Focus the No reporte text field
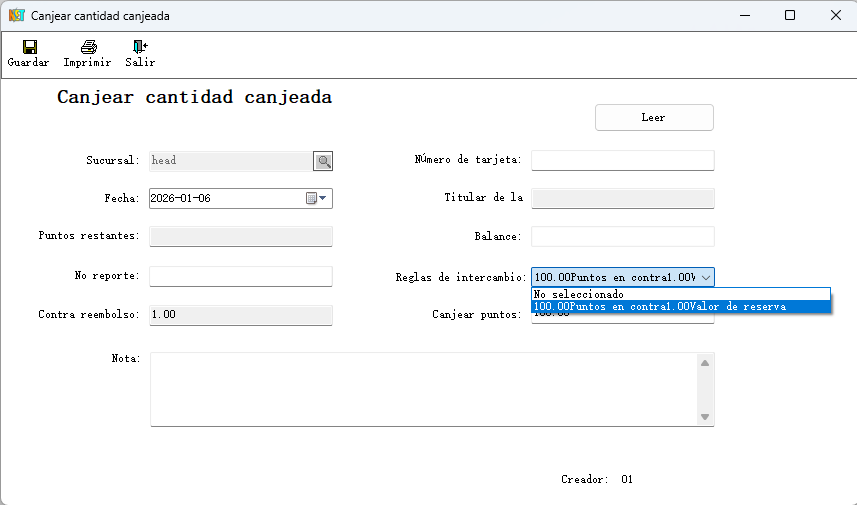The width and height of the screenshot is (857, 505). click(x=240, y=276)
